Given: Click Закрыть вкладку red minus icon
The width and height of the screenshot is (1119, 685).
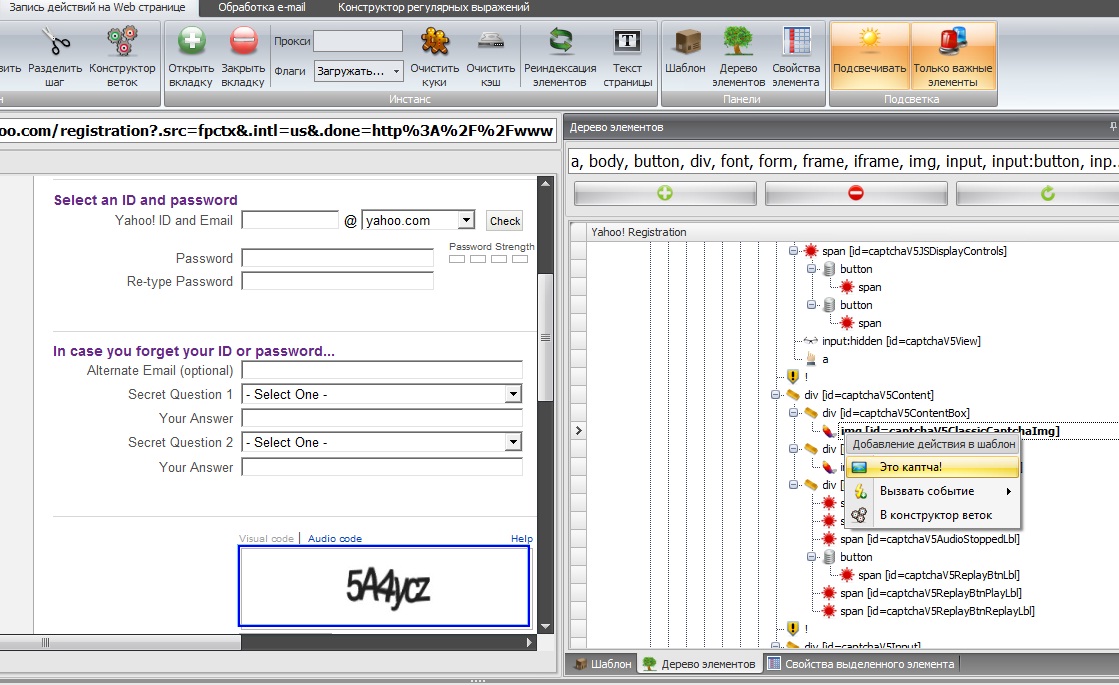Looking at the screenshot, I should coord(243,41).
